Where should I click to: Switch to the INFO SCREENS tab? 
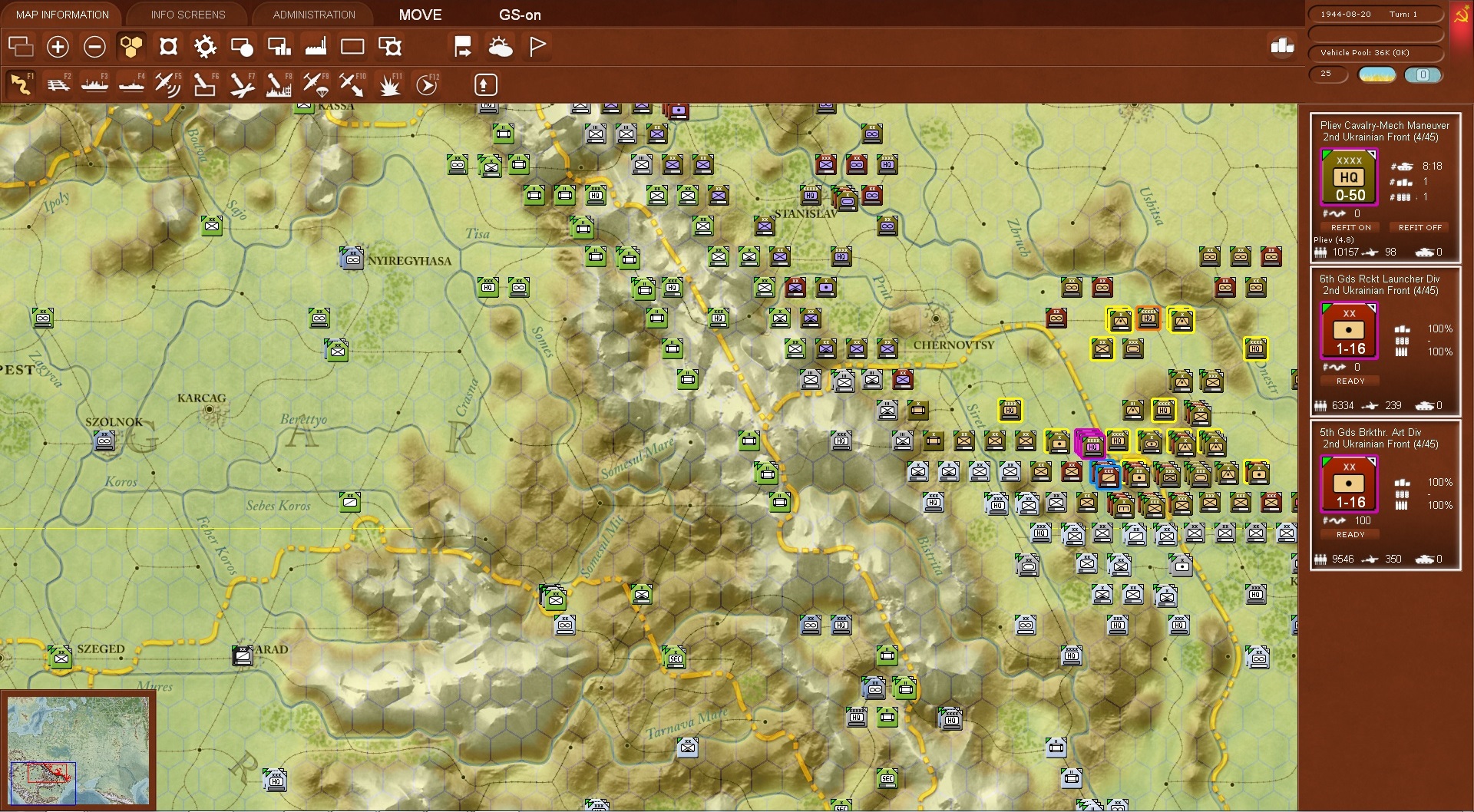tap(187, 14)
